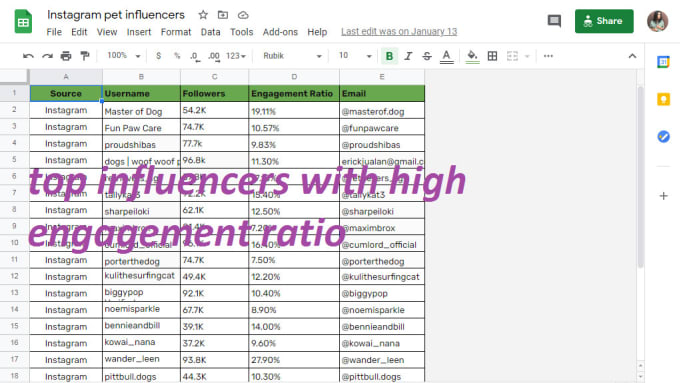Click the merge cells icon
This screenshot has width=680, height=383.
pos(512,56)
